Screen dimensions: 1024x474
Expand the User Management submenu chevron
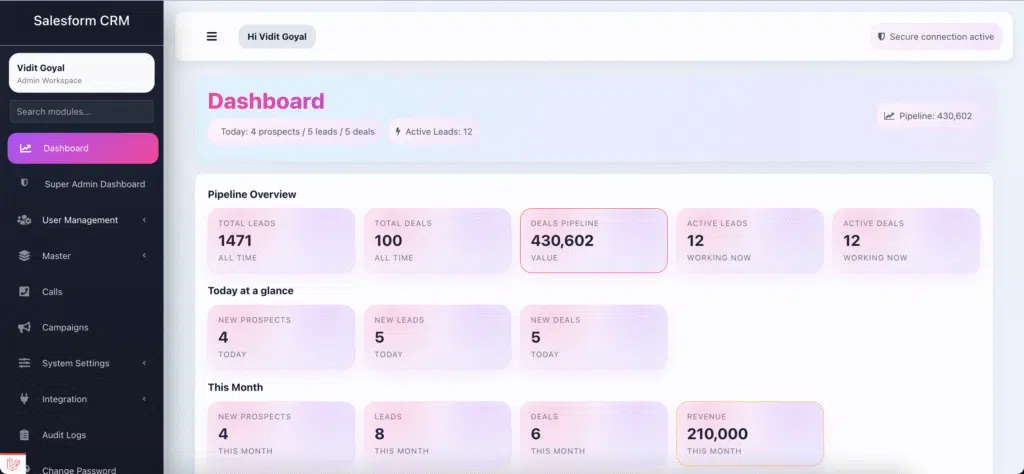[144, 220]
